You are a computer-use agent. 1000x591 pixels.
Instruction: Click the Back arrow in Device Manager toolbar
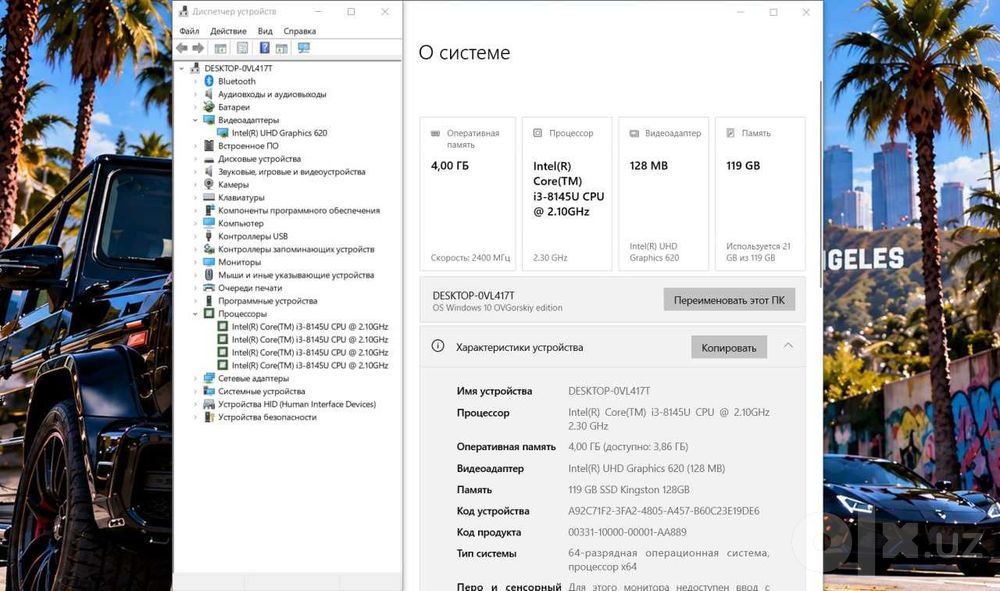(x=182, y=48)
